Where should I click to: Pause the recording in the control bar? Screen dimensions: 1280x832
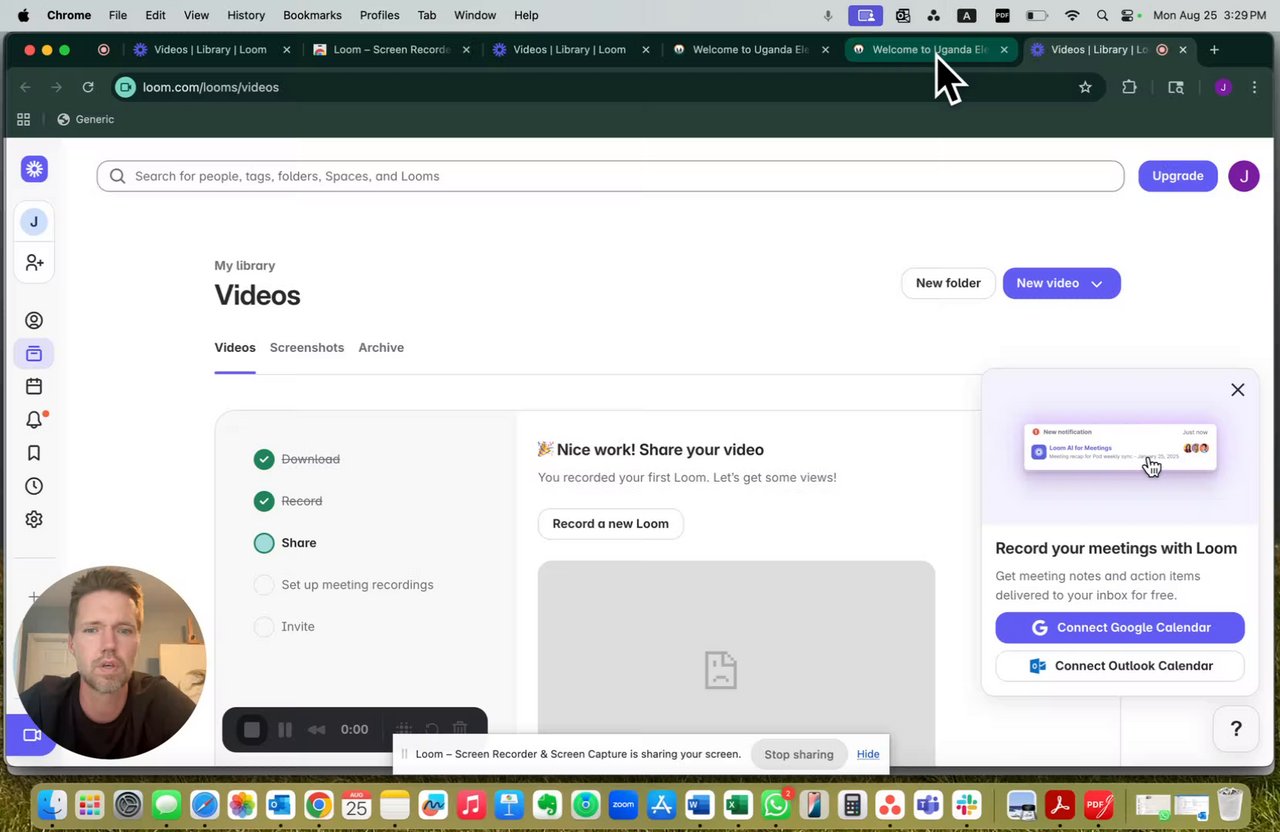click(x=285, y=729)
